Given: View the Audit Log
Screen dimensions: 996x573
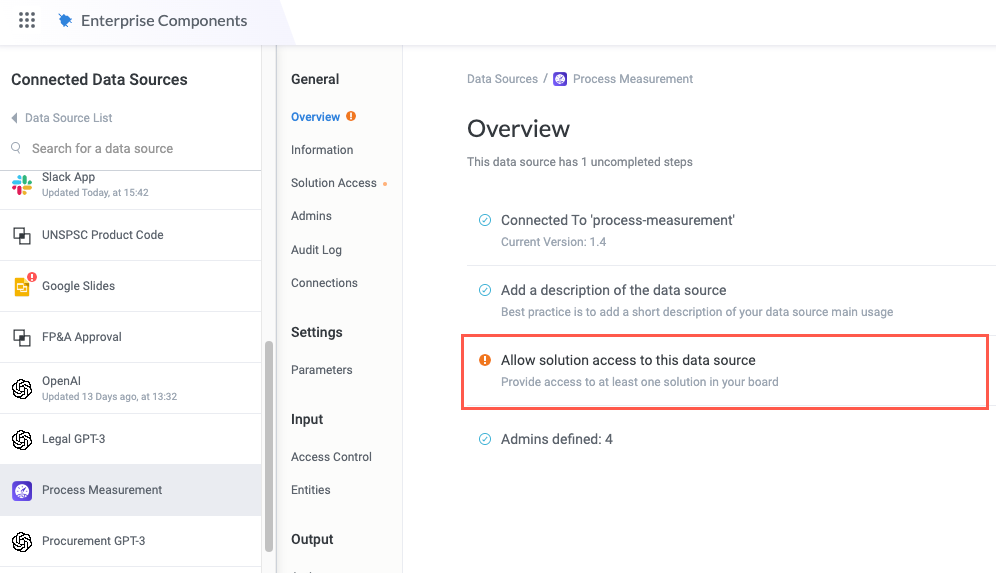Looking at the screenshot, I should pyautogui.click(x=316, y=250).
